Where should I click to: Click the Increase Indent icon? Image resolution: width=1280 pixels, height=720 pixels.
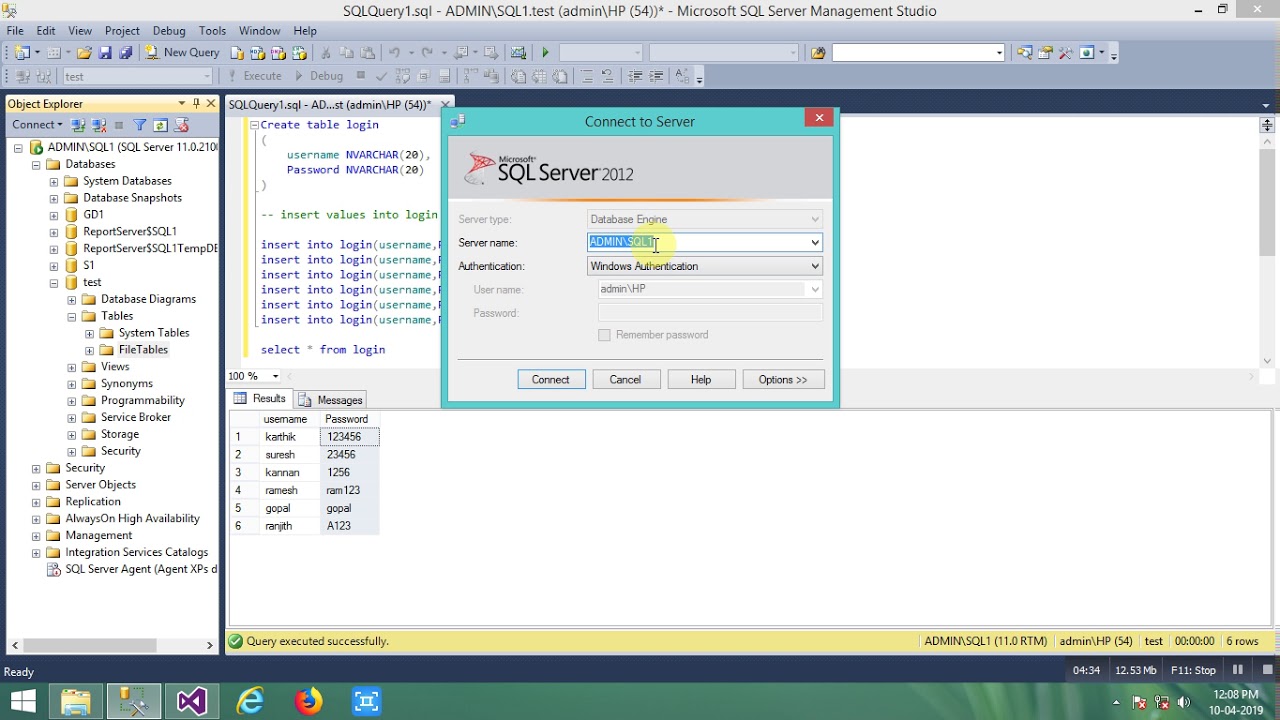[x=657, y=76]
